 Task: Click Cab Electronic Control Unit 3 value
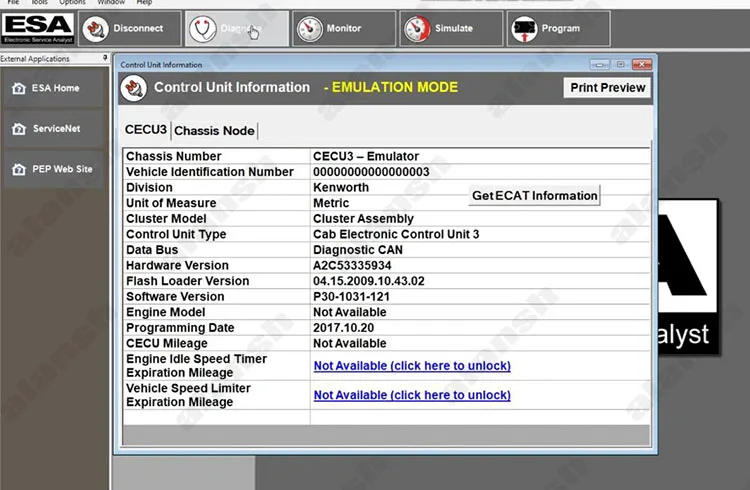(396, 234)
